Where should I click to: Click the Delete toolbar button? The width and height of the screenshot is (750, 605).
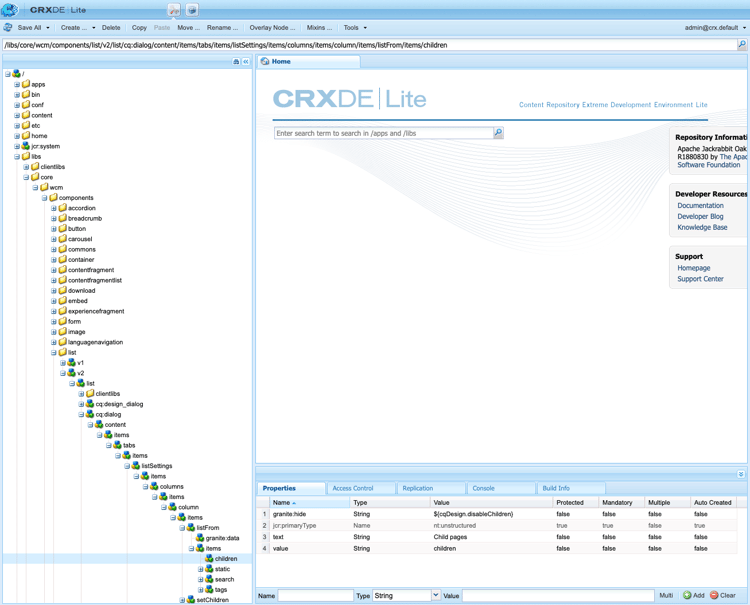pos(111,28)
